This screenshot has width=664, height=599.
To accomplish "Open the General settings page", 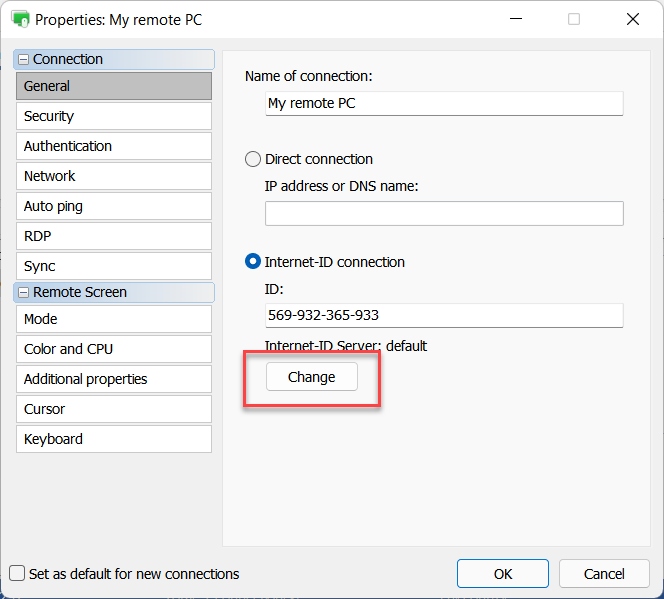I will tap(113, 86).
